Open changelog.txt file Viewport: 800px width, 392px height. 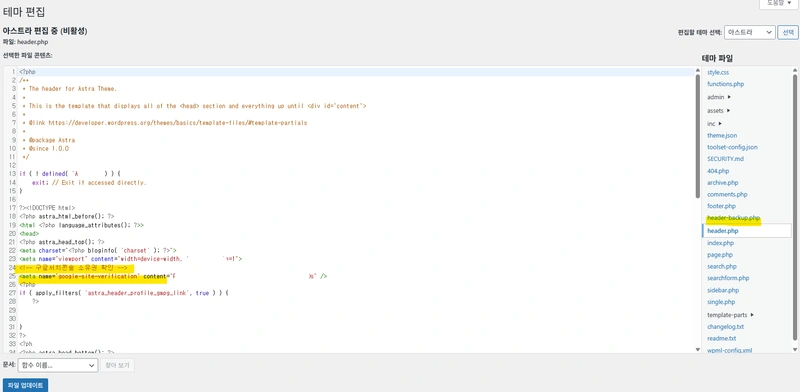(726, 327)
